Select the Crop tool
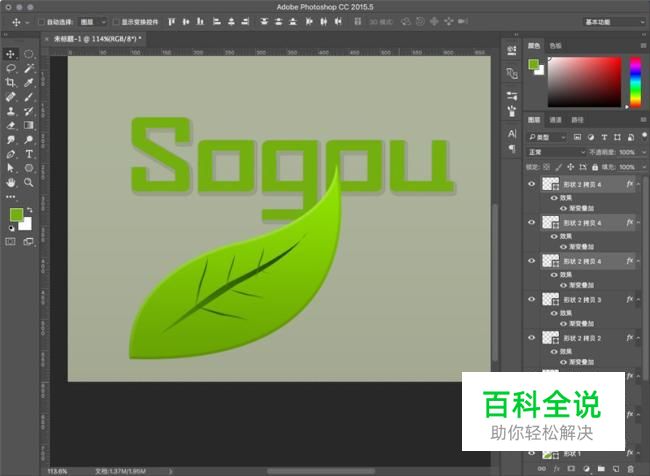Screen dimensions: 650x476 10,83
